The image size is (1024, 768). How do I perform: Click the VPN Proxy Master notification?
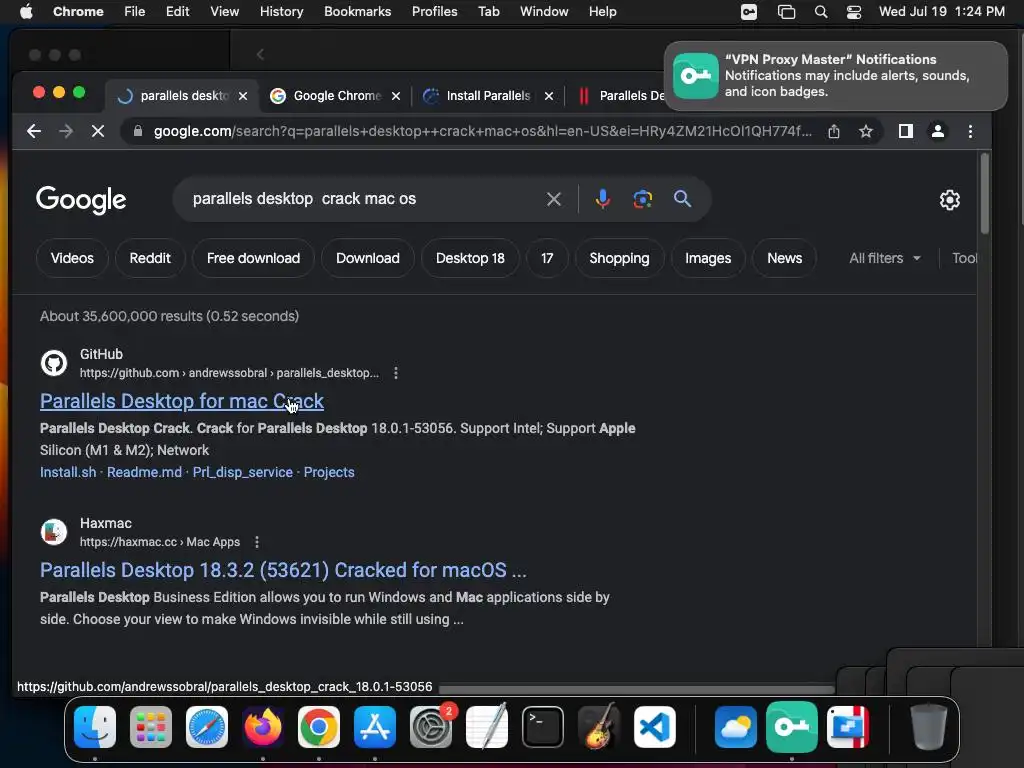tap(836, 76)
